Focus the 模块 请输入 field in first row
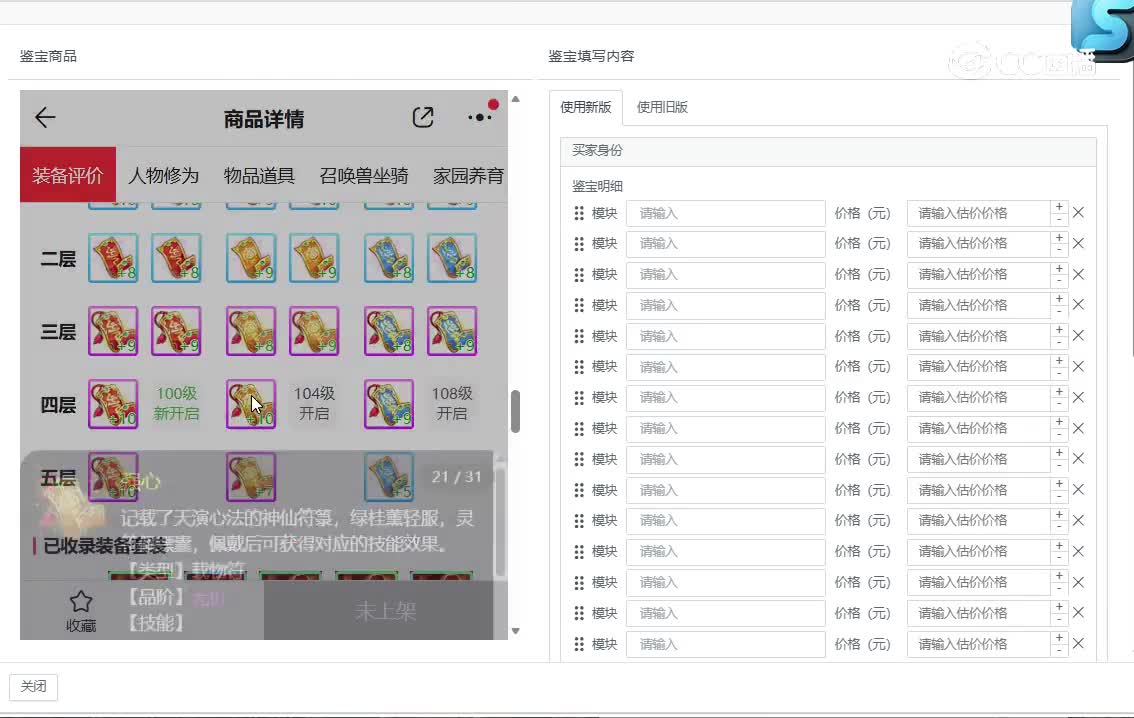1134x718 pixels. point(725,213)
